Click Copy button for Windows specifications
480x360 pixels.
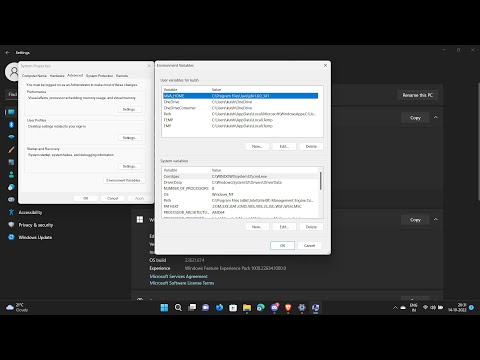tap(415, 220)
